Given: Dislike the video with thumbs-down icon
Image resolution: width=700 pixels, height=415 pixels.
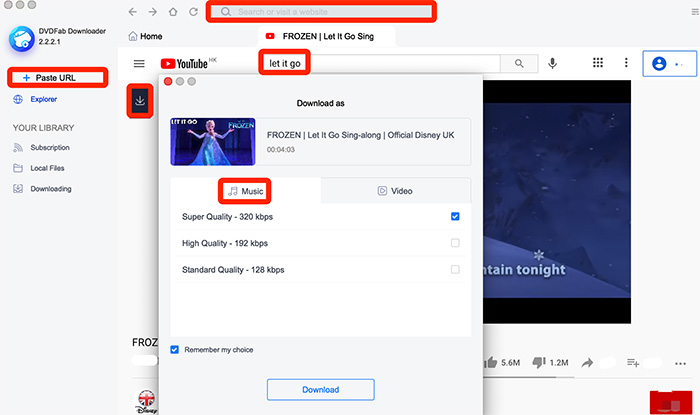Looking at the screenshot, I should pyautogui.click(x=539, y=362).
